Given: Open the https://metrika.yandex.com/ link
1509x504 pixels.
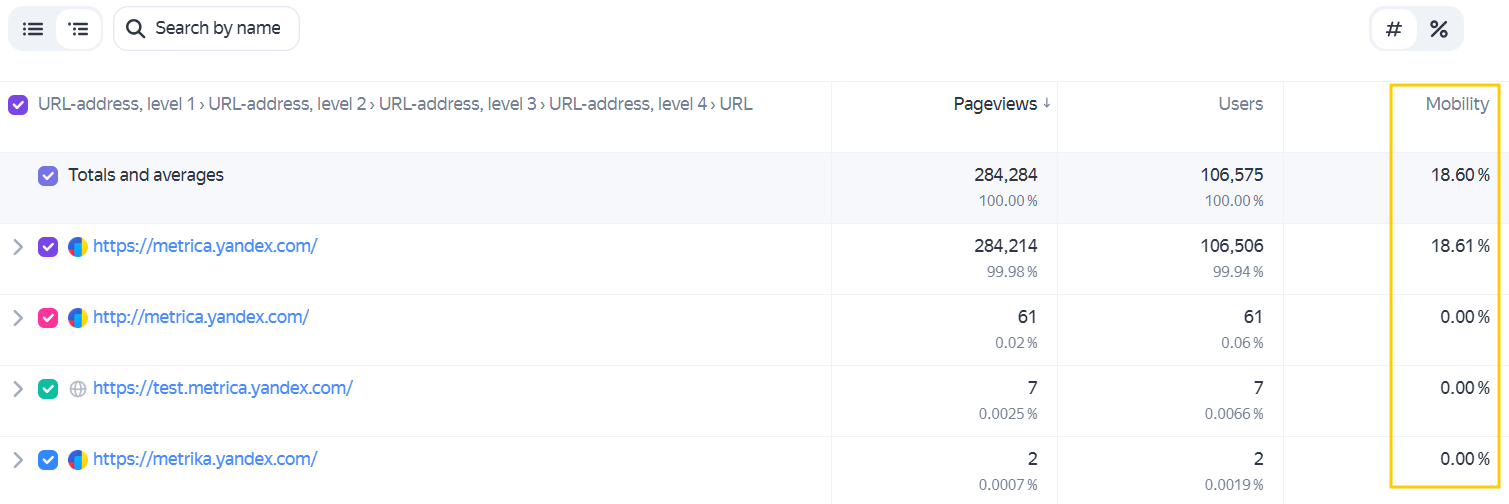Looking at the screenshot, I should coord(205,459).
